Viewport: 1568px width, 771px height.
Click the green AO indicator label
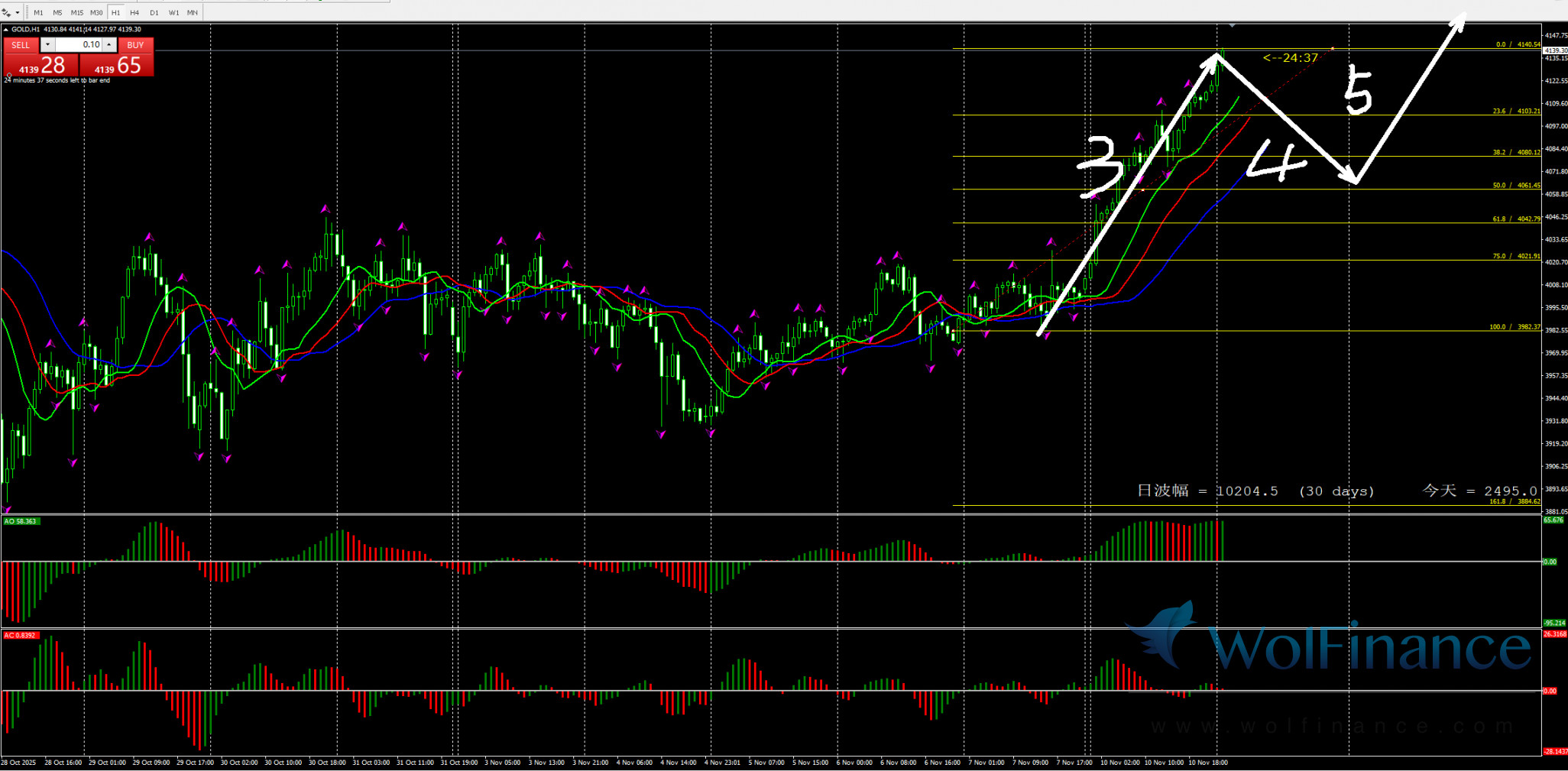pos(21,521)
